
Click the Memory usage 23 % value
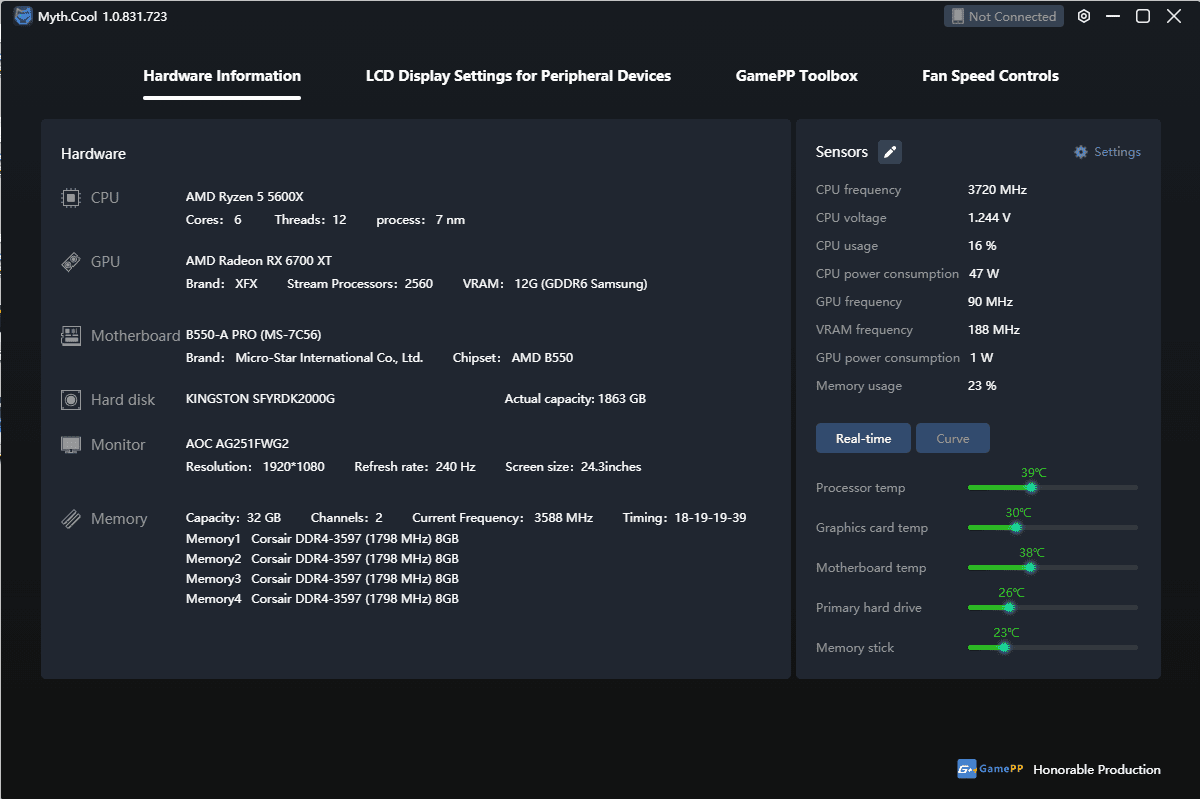pos(982,386)
